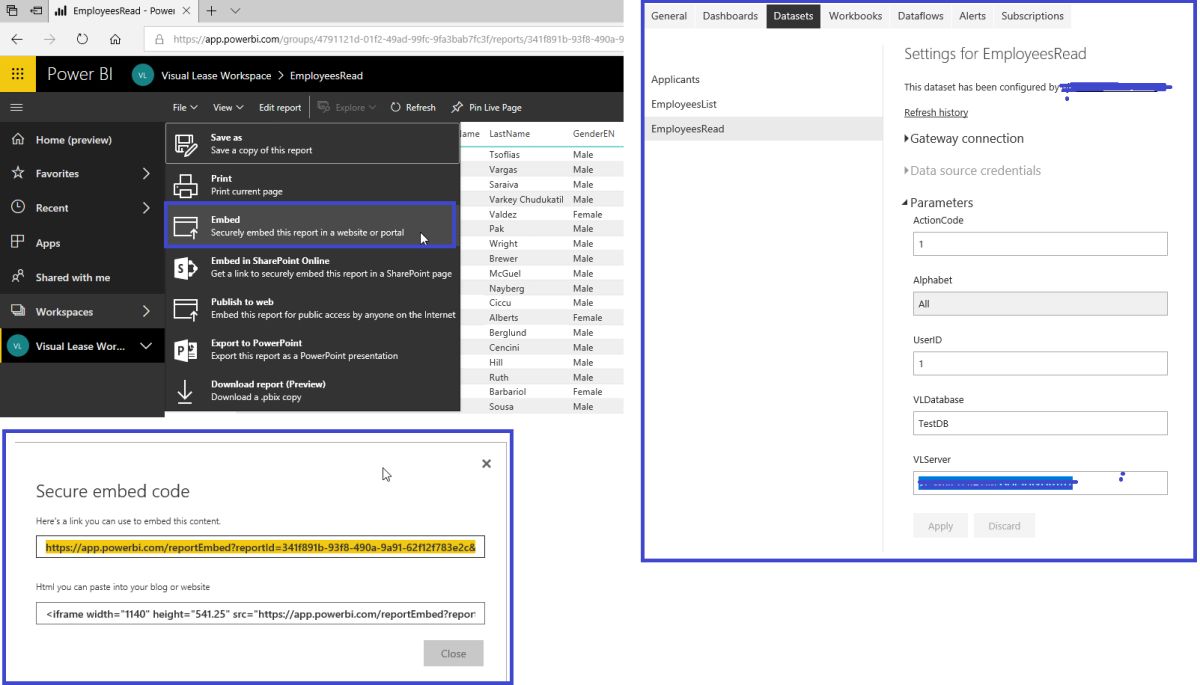
Task: Expand Recent flyout chevron
Action: 146,207
